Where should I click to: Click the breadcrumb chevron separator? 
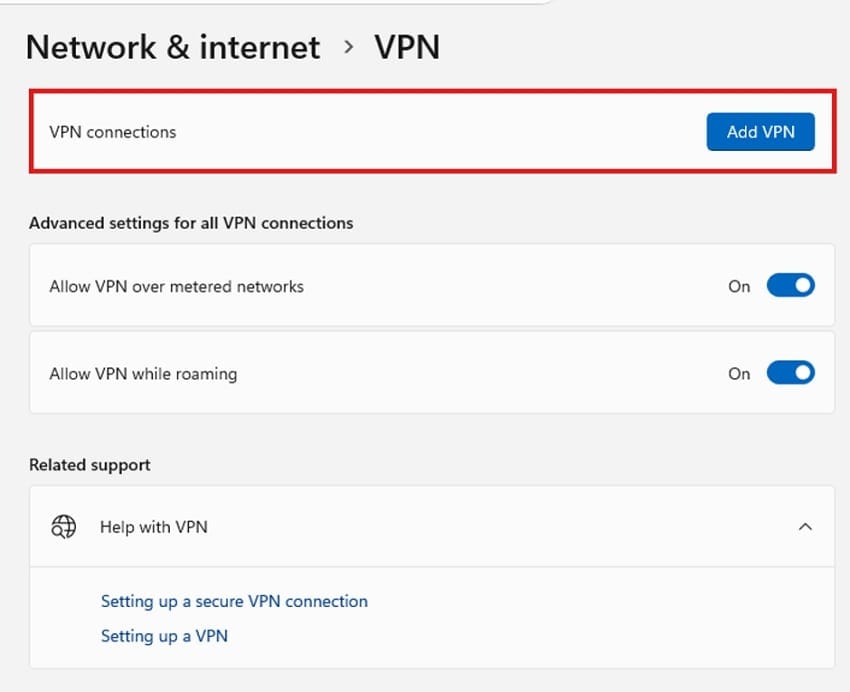click(349, 47)
